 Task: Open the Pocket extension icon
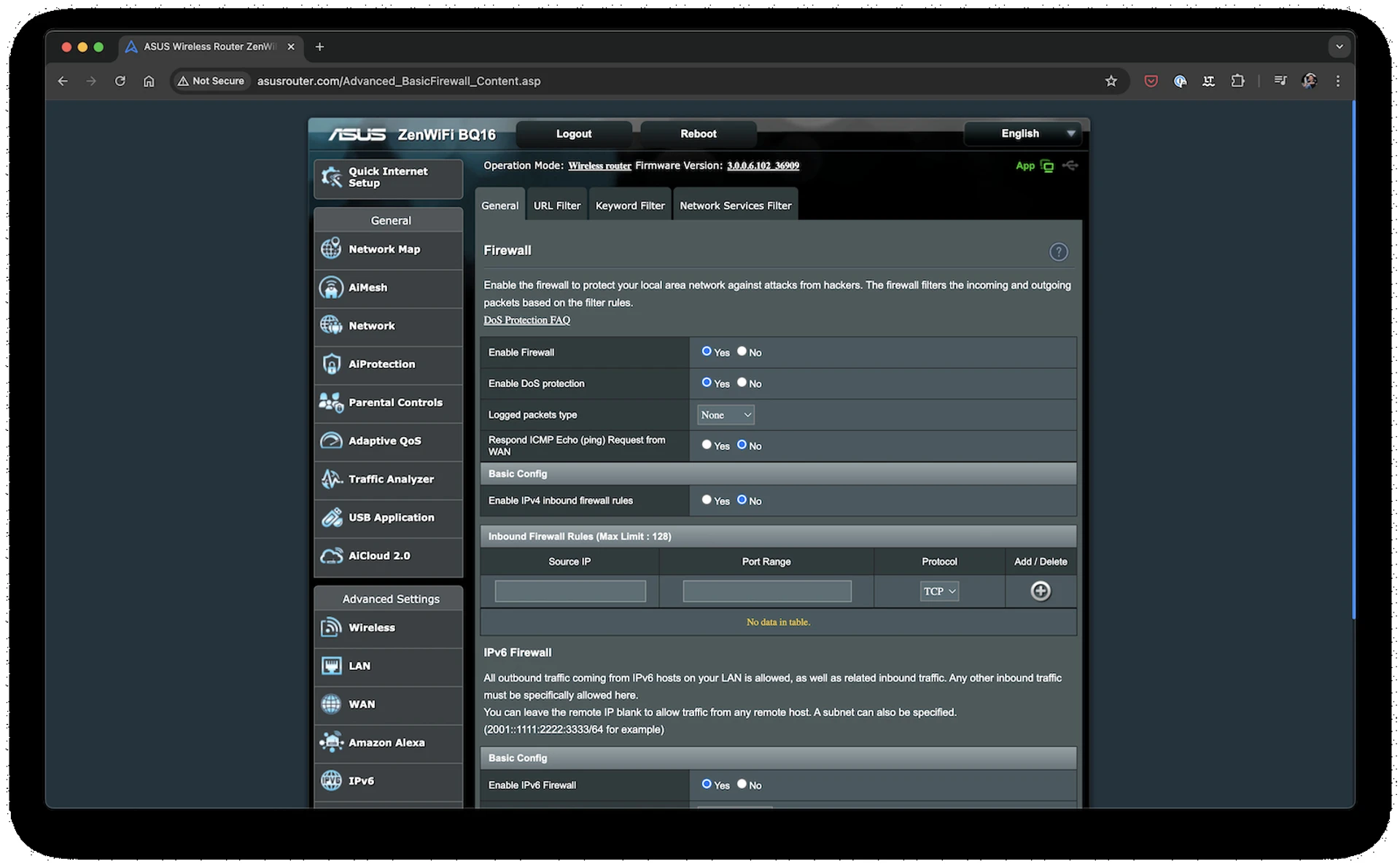pyautogui.click(x=1151, y=81)
